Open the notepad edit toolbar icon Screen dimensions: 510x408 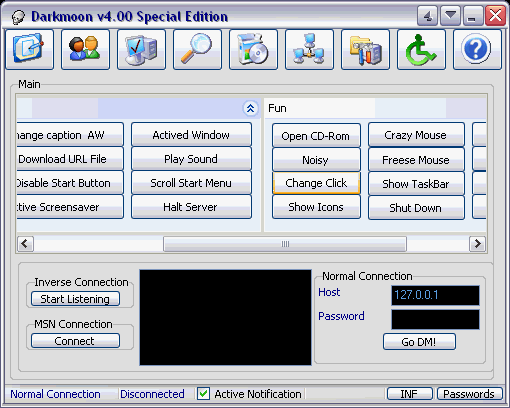29,49
